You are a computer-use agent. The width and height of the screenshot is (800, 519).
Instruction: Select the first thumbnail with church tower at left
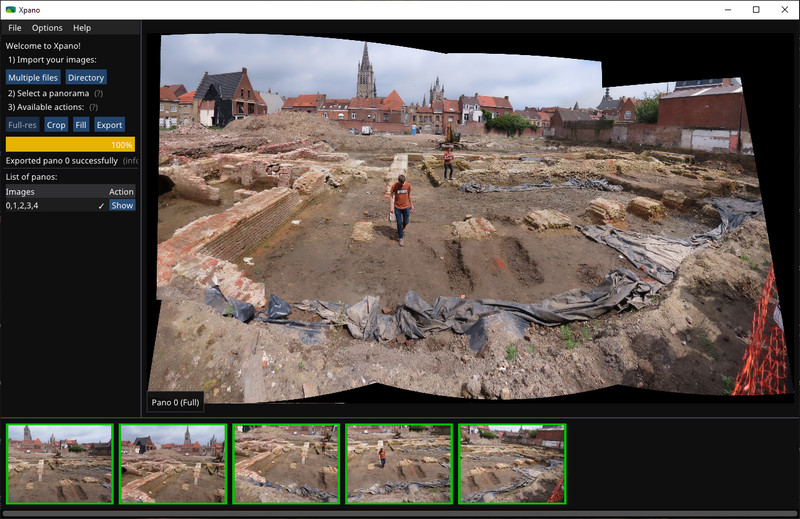[60, 464]
